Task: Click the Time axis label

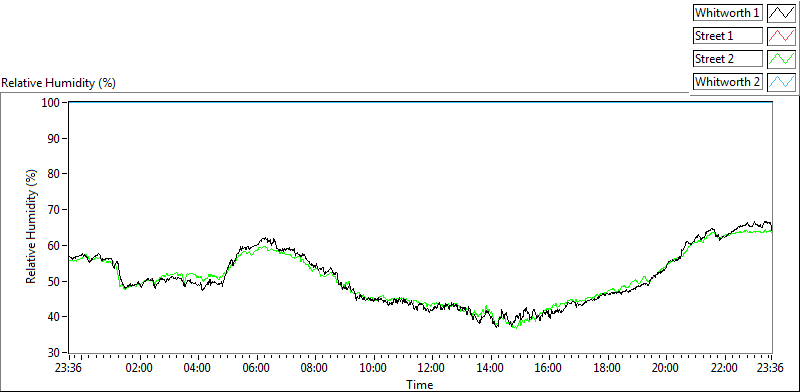Action: (420, 384)
